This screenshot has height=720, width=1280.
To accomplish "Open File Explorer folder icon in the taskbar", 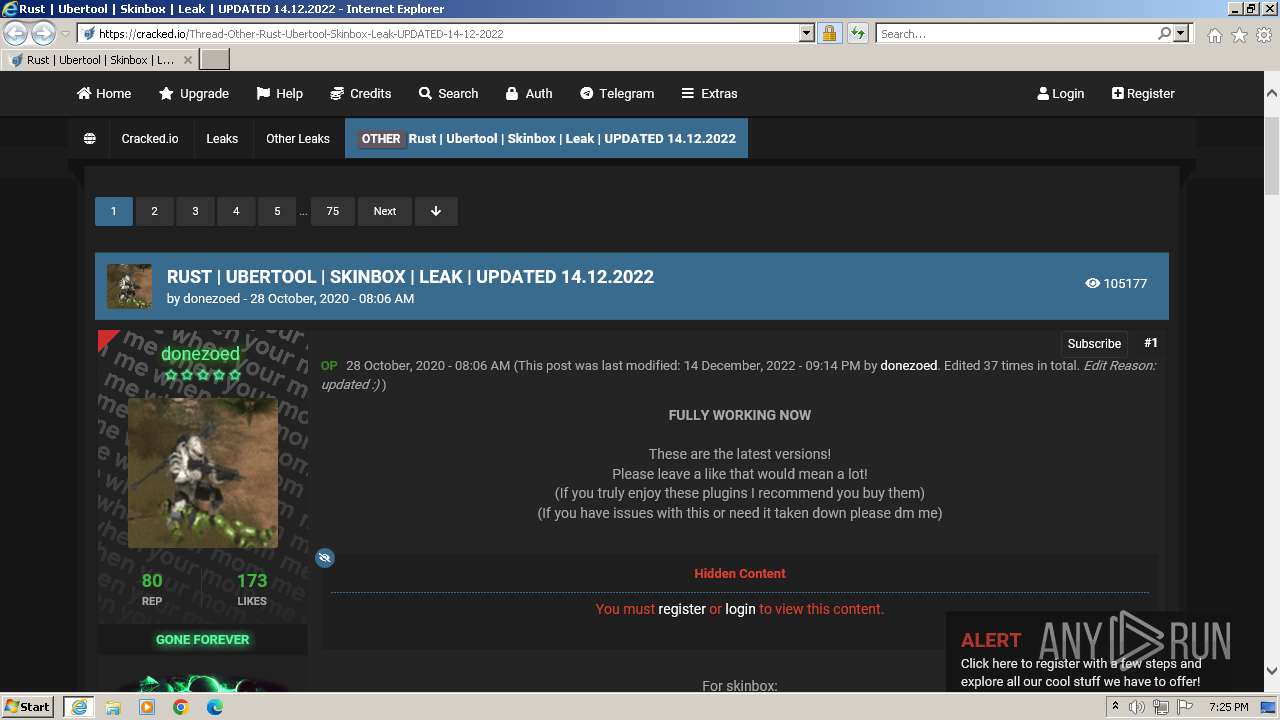I will (113, 707).
